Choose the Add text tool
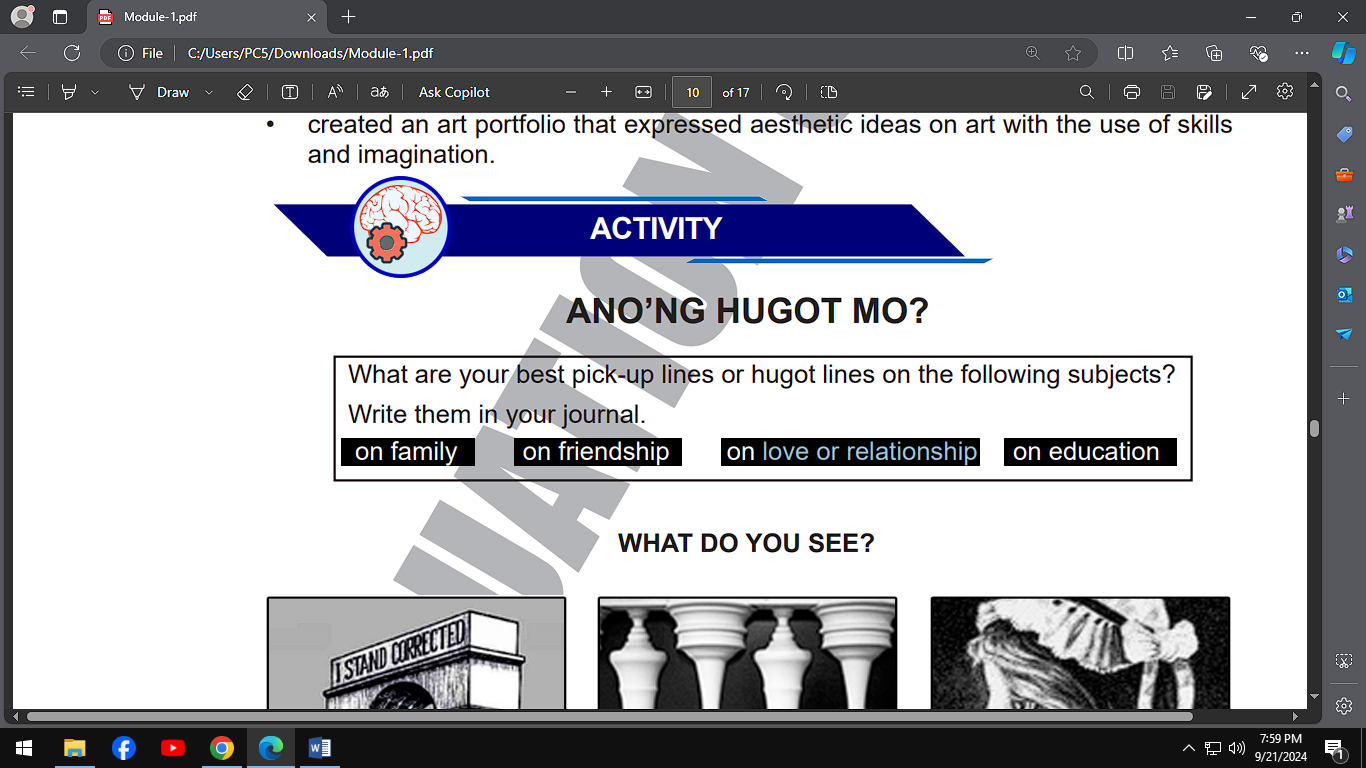The image size is (1366, 768). tap(290, 92)
